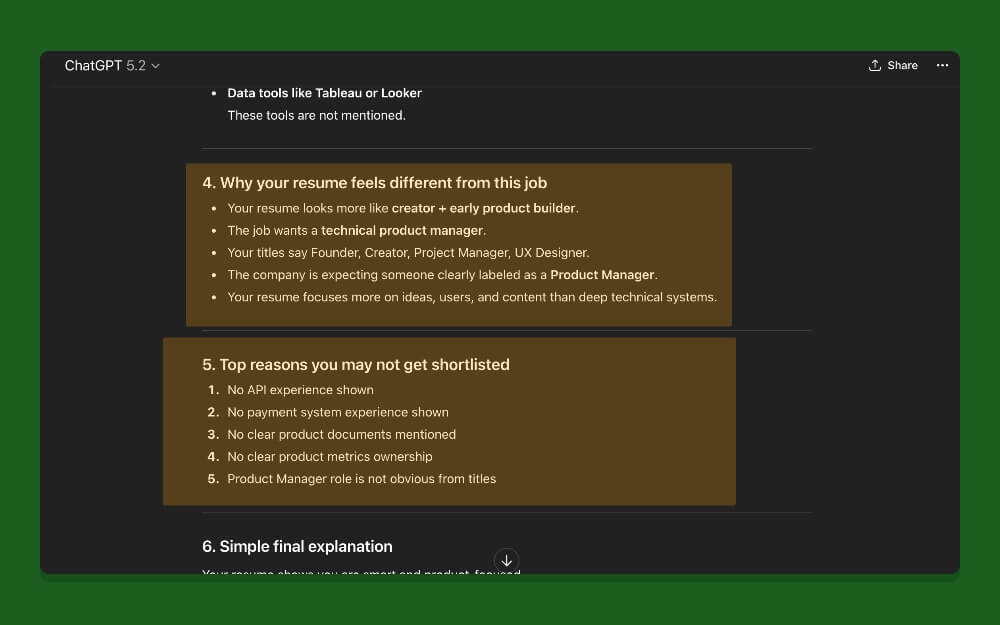This screenshot has height=625, width=1000.
Task: Click list item 'No payment system experience shown'
Action: (338, 412)
